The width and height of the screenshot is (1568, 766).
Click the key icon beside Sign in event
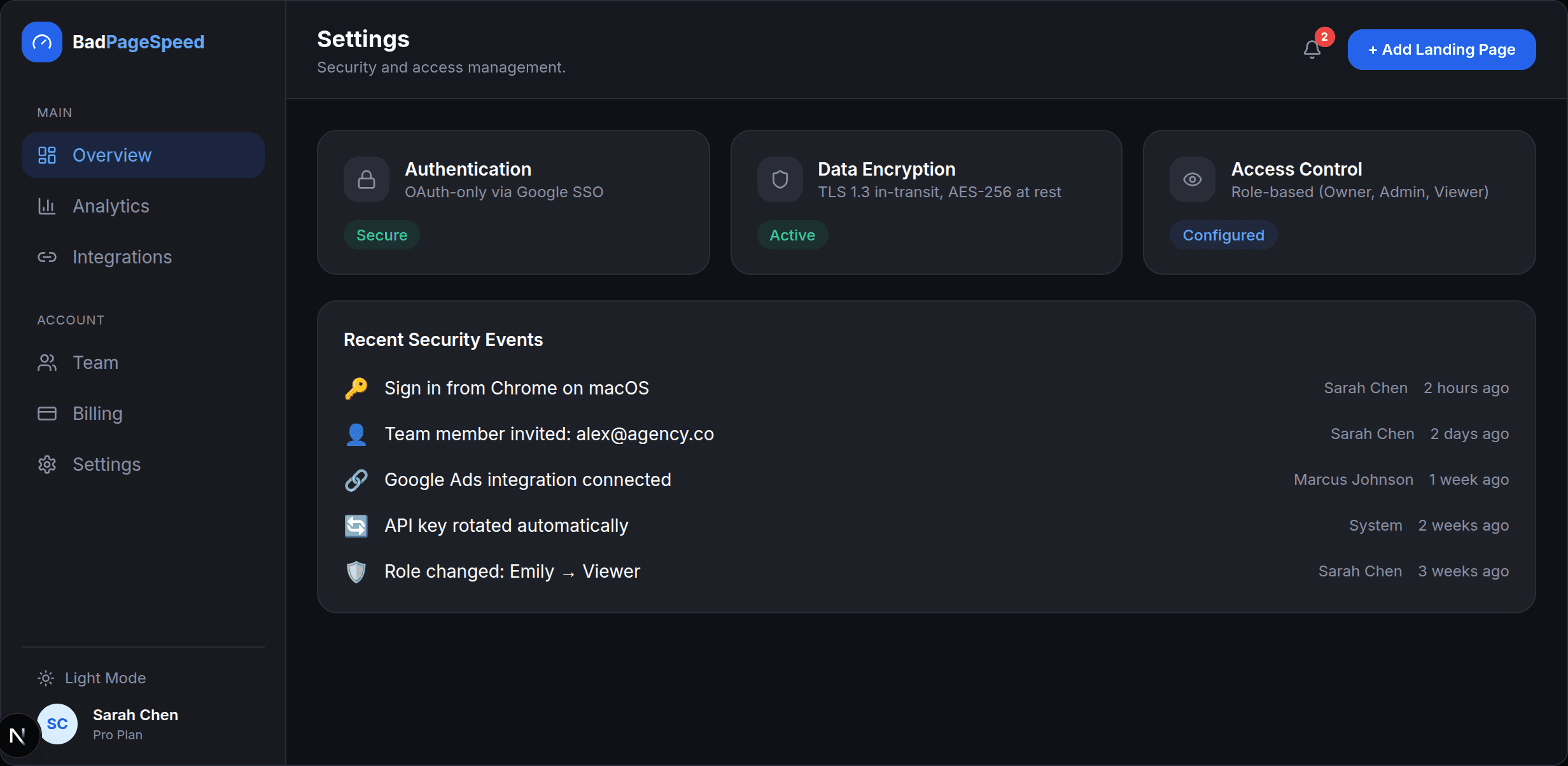[356, 388]
